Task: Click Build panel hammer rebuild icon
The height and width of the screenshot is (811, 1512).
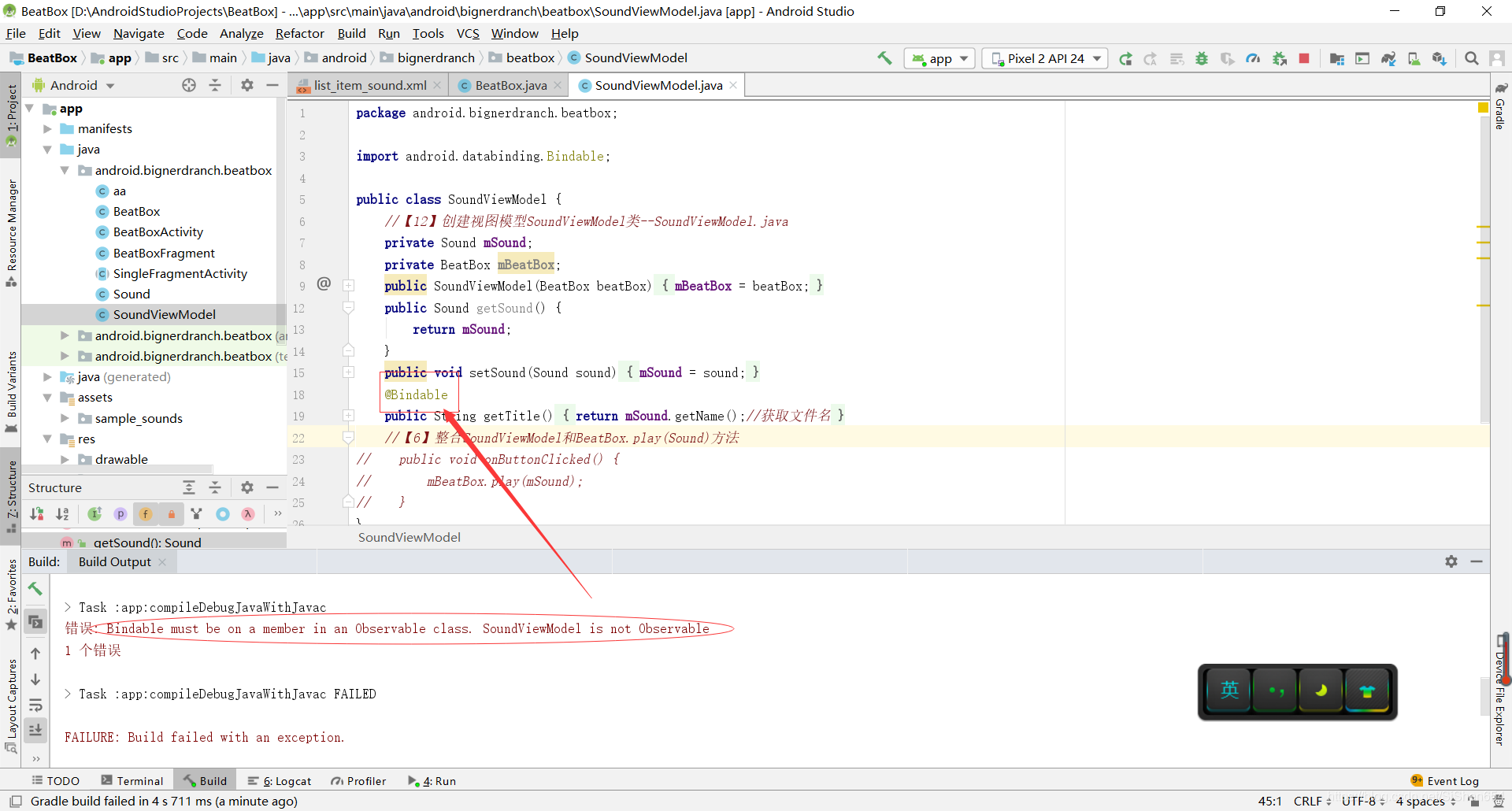Action: click(35, 589)
